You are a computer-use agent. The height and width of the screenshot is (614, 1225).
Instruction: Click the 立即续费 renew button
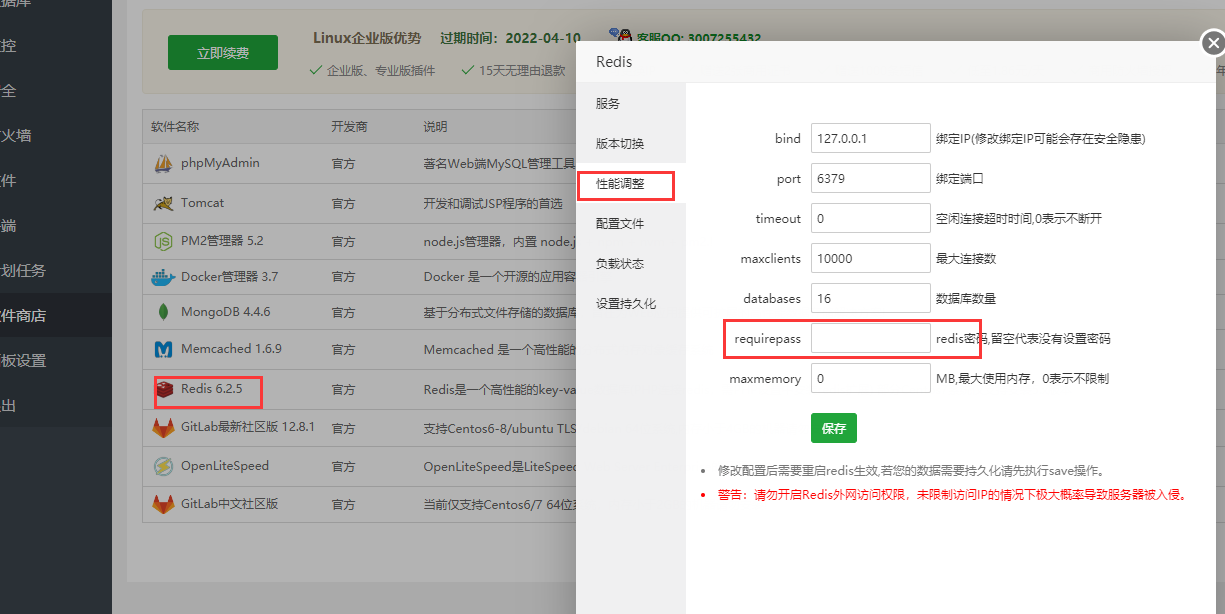coord(223,53)
